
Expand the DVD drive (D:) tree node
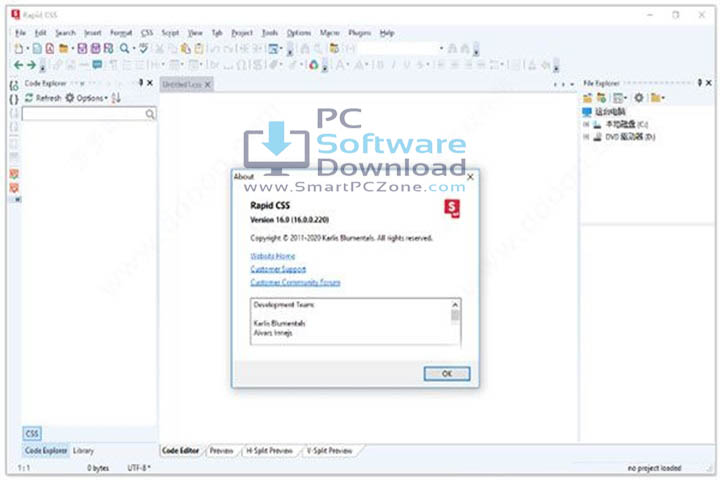(x=586, y=137)
